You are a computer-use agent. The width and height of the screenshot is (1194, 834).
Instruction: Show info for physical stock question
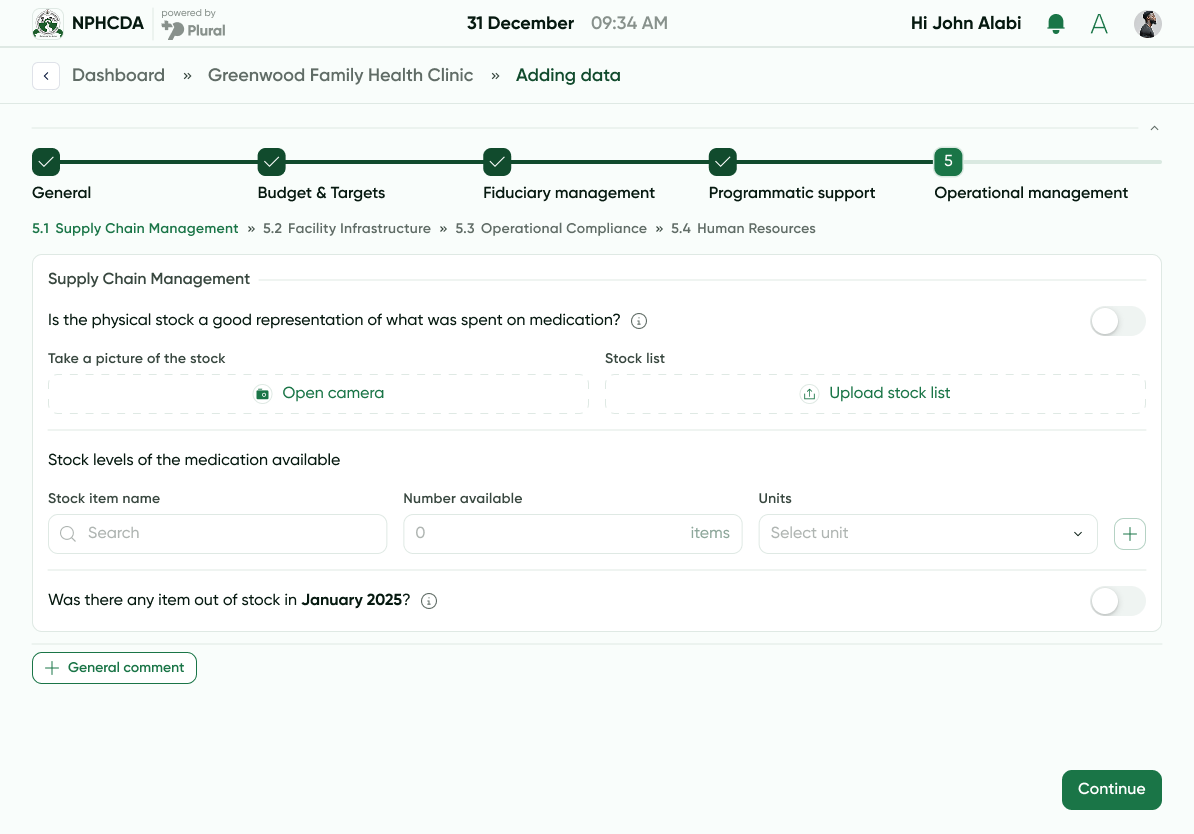click(x=639, y=321)
